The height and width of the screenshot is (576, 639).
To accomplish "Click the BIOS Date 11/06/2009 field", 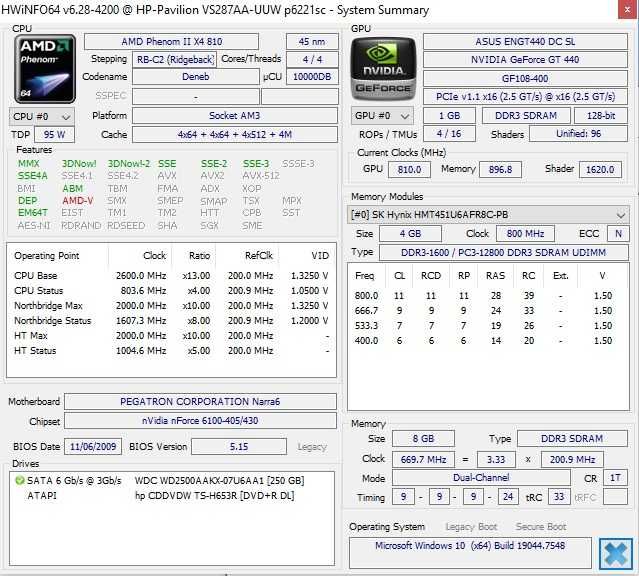I will (x=93, y=446).
